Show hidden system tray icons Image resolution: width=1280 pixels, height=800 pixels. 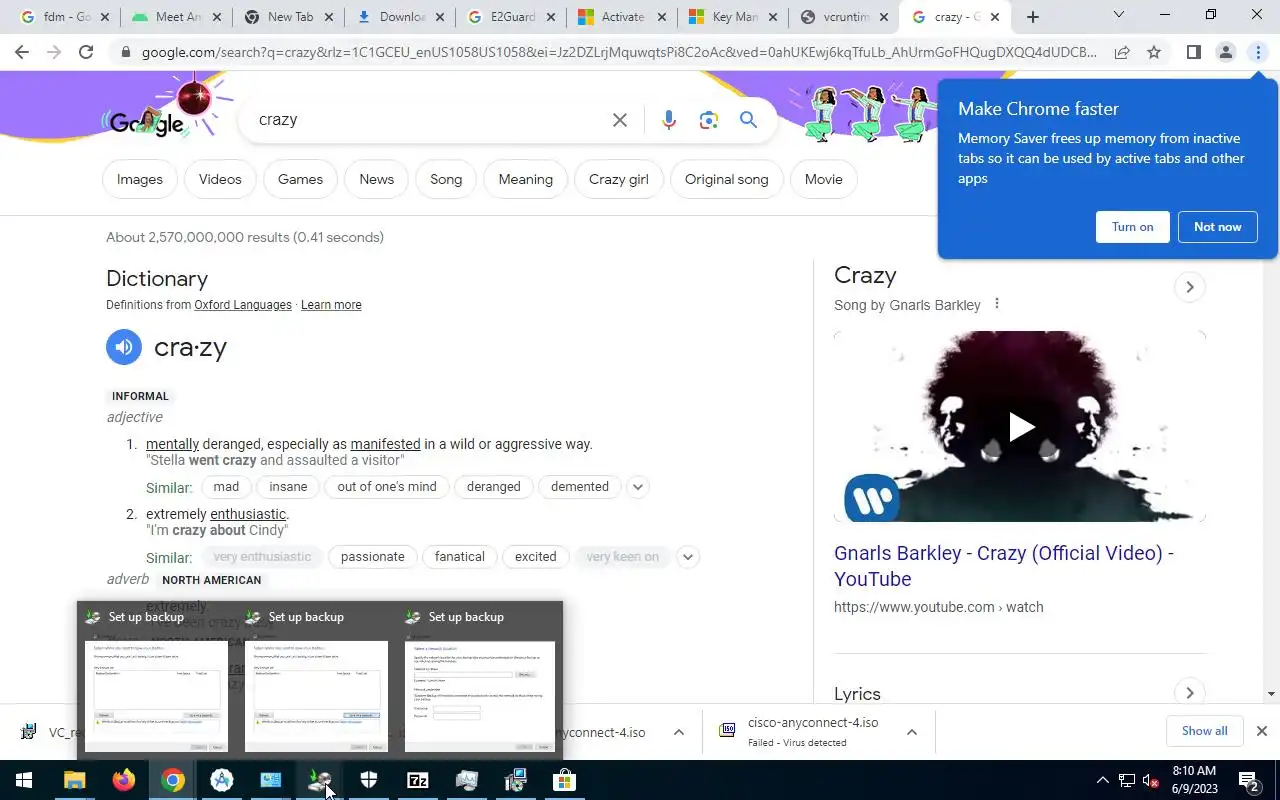tap(1102, 781)
